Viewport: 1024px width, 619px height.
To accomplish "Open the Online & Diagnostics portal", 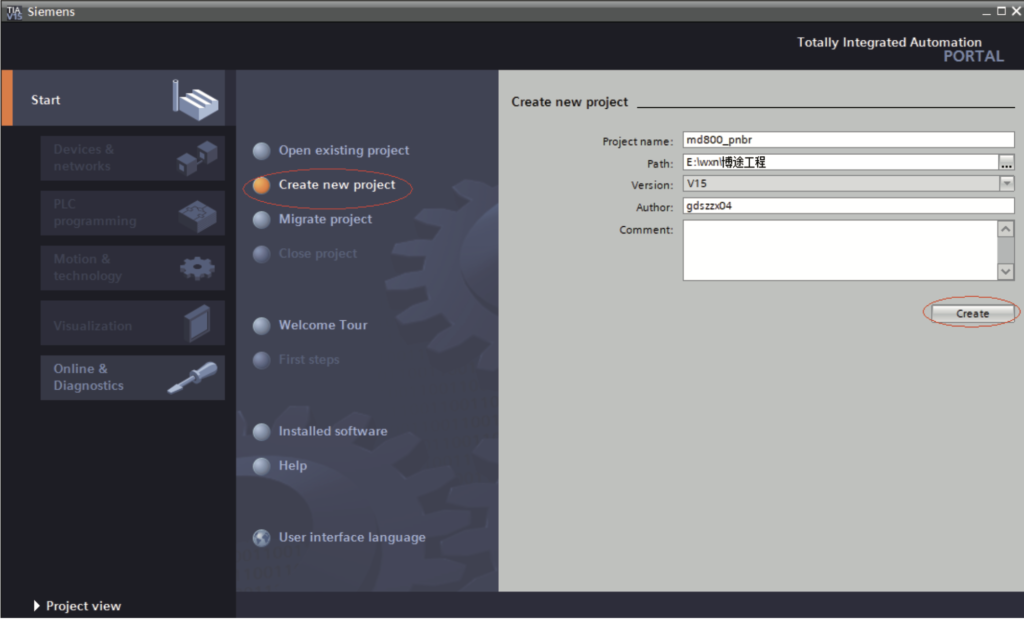I will pos(90,377).
